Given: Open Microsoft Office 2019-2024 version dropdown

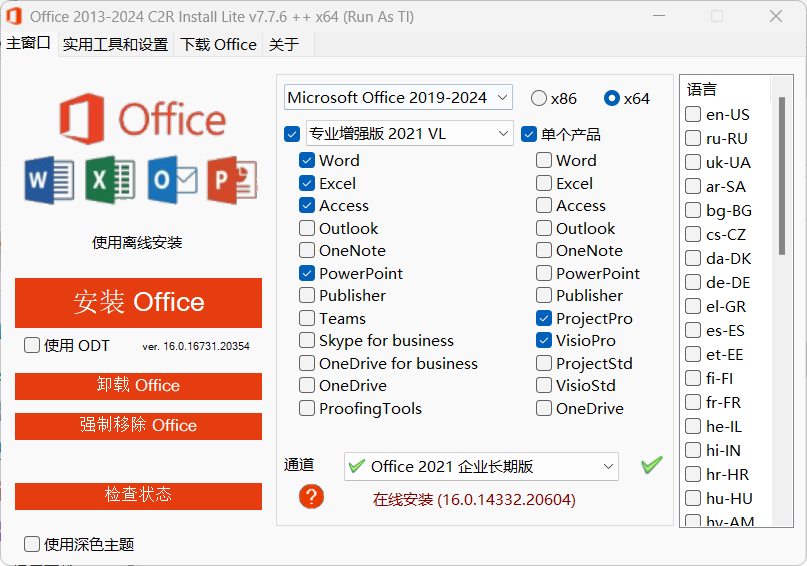Looking at the screenshot, I should (x=398, y=97).
